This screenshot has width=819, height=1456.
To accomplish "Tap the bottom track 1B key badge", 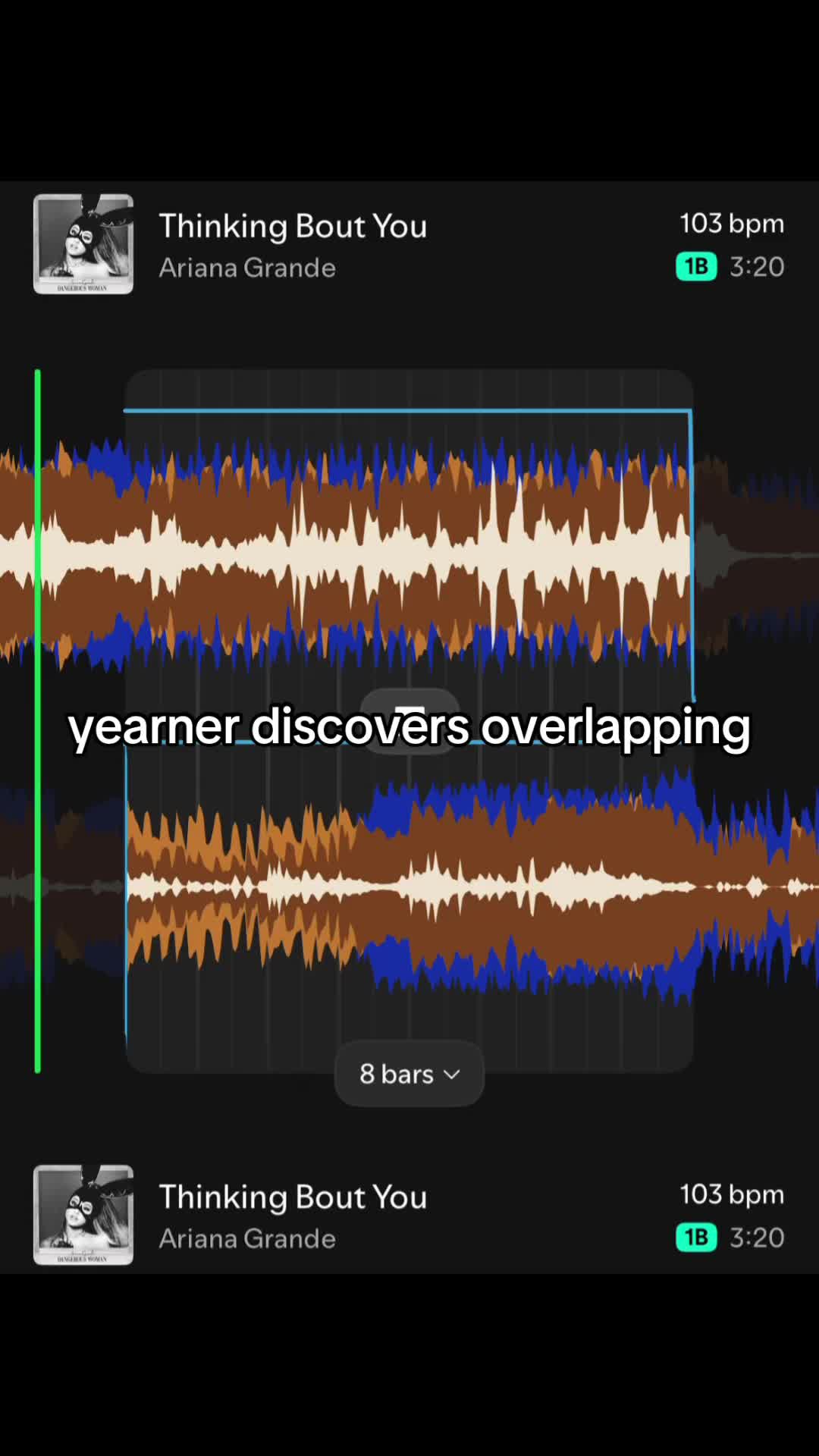I will [696, 1238].
